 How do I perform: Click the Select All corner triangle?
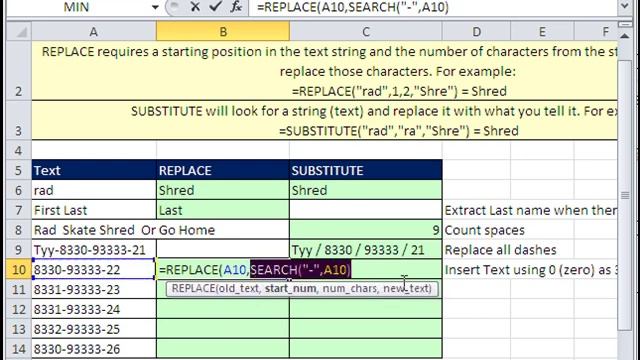tap(19, 32)
